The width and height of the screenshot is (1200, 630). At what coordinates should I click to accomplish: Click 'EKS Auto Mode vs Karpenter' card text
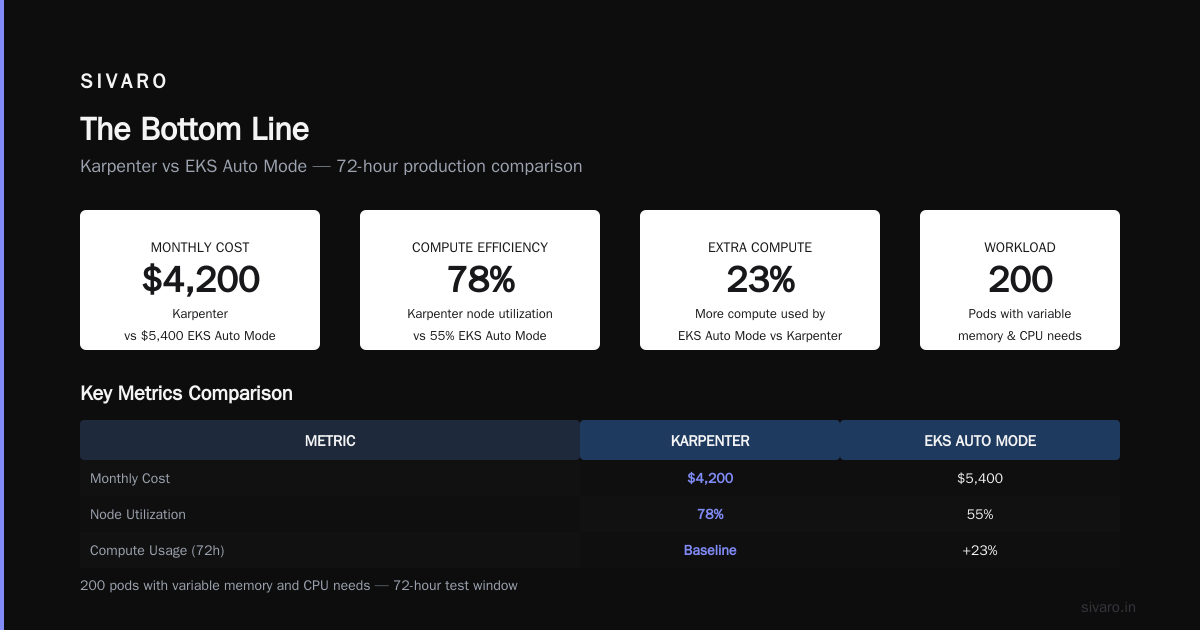coord(760,336)
